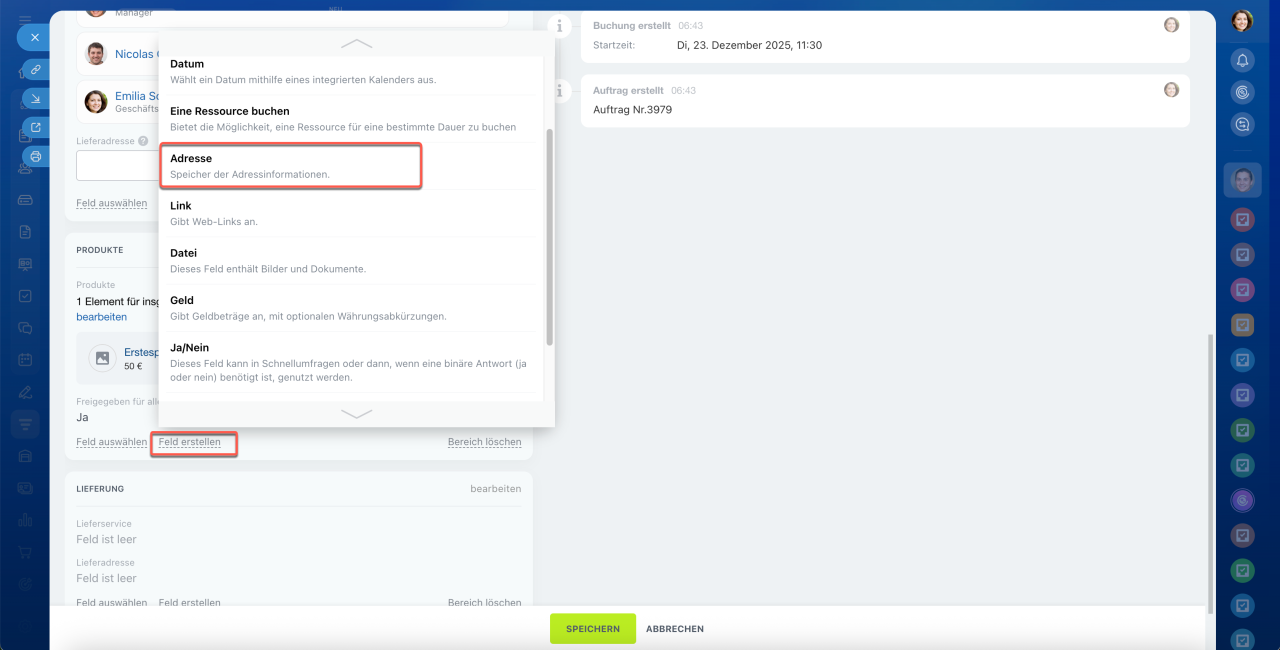Screen dimensions: 1280x650
Task: Minimize the slider with the diagonal arrow icon
Action: (35, 98)
